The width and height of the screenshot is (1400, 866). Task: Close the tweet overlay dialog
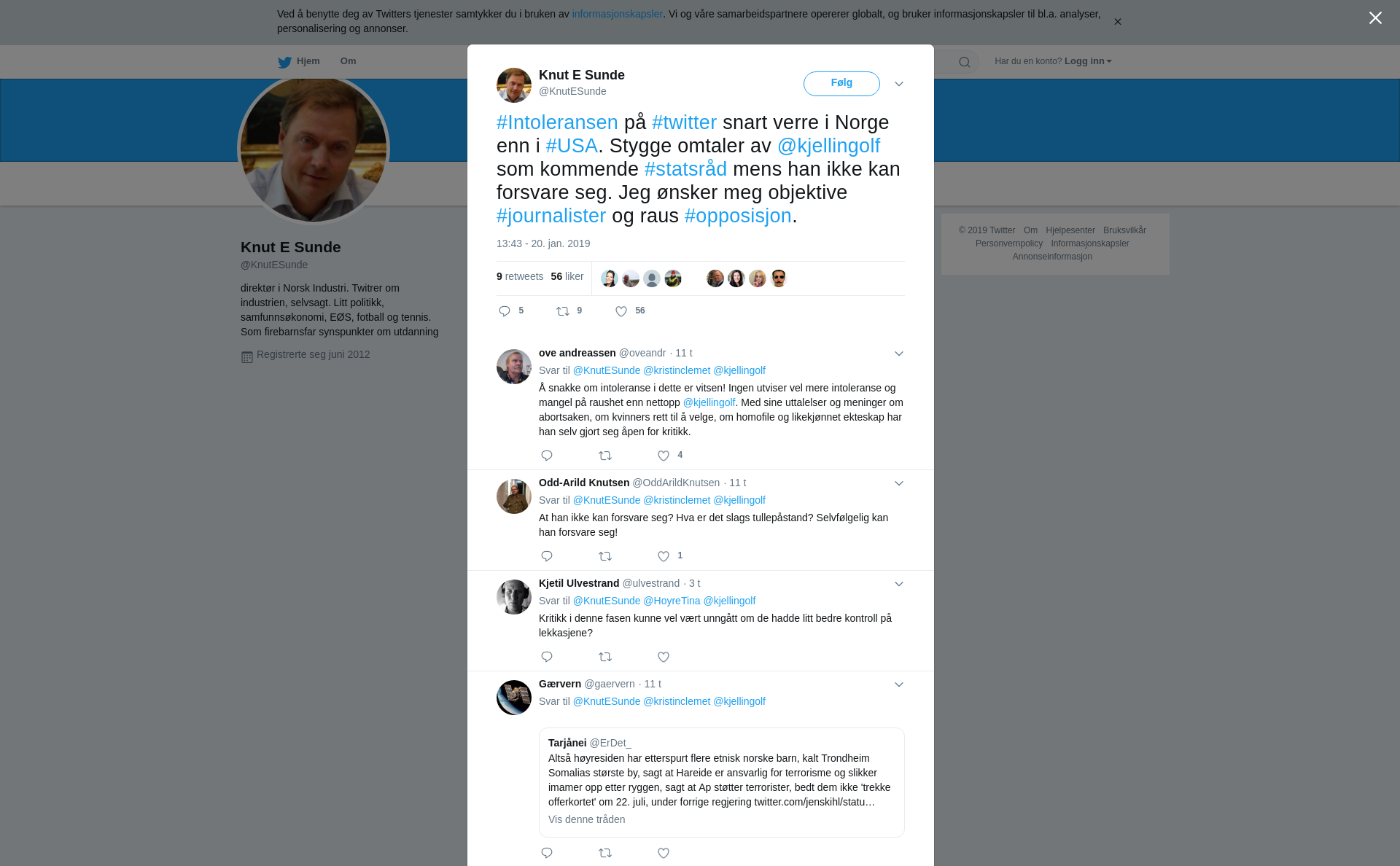(1375, 18)
